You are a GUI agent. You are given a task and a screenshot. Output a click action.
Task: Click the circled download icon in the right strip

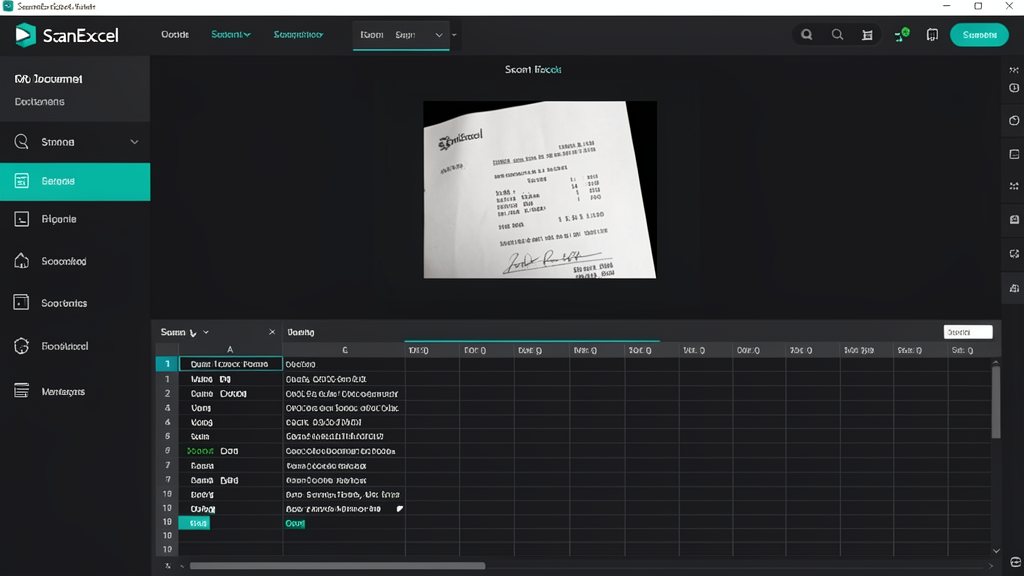(1014, 88)
